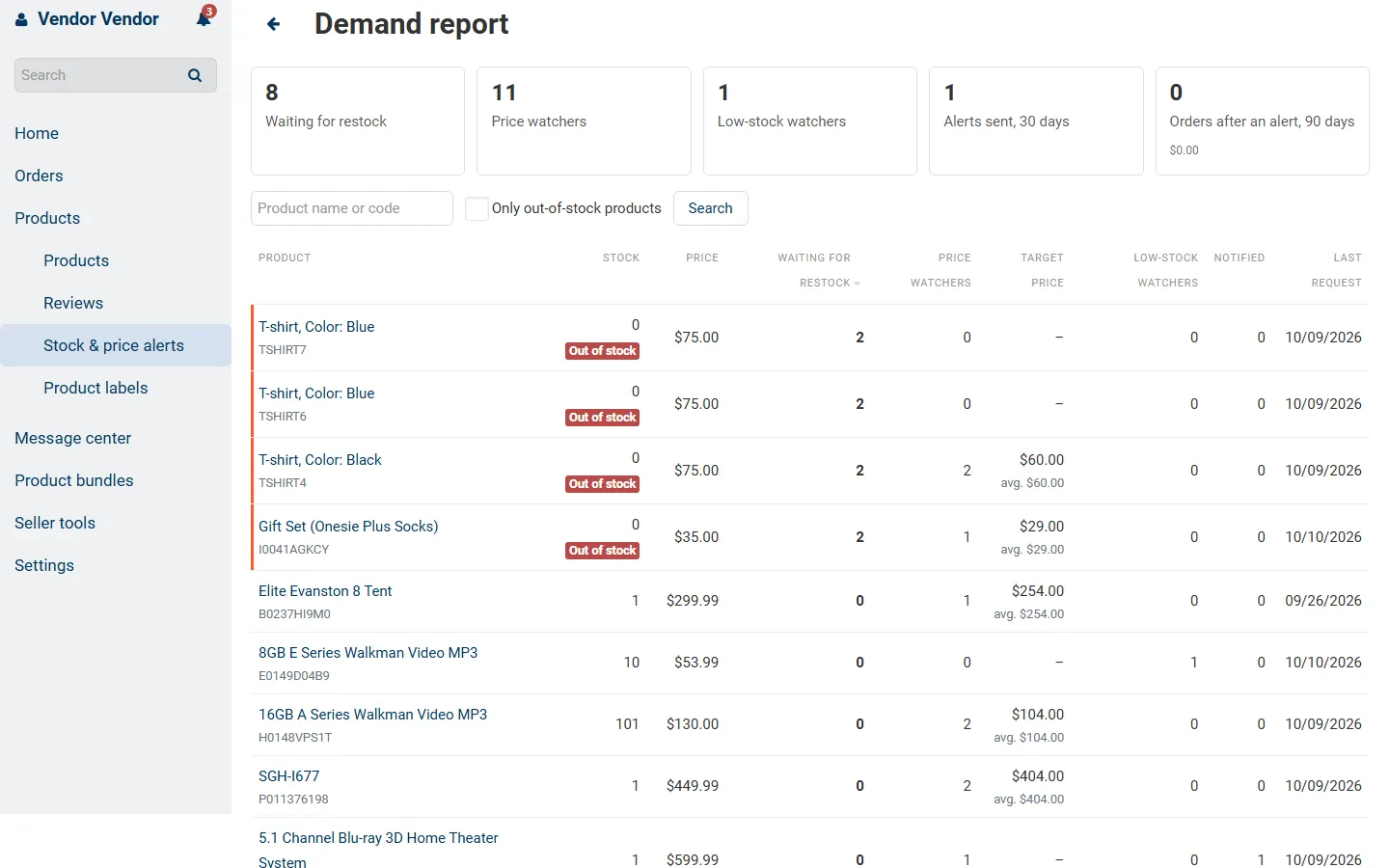Click the Price column header
1389x868 pixels.
(702, 258)
